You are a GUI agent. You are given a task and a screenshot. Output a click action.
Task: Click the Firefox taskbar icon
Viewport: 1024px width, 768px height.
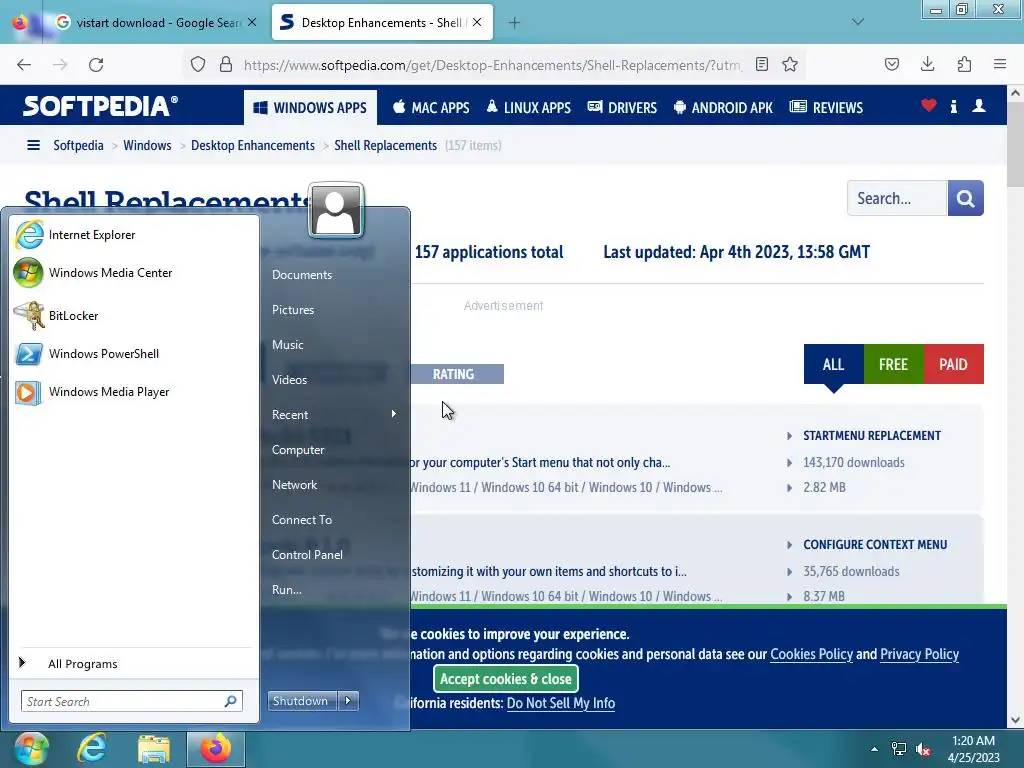pos(216,748)
